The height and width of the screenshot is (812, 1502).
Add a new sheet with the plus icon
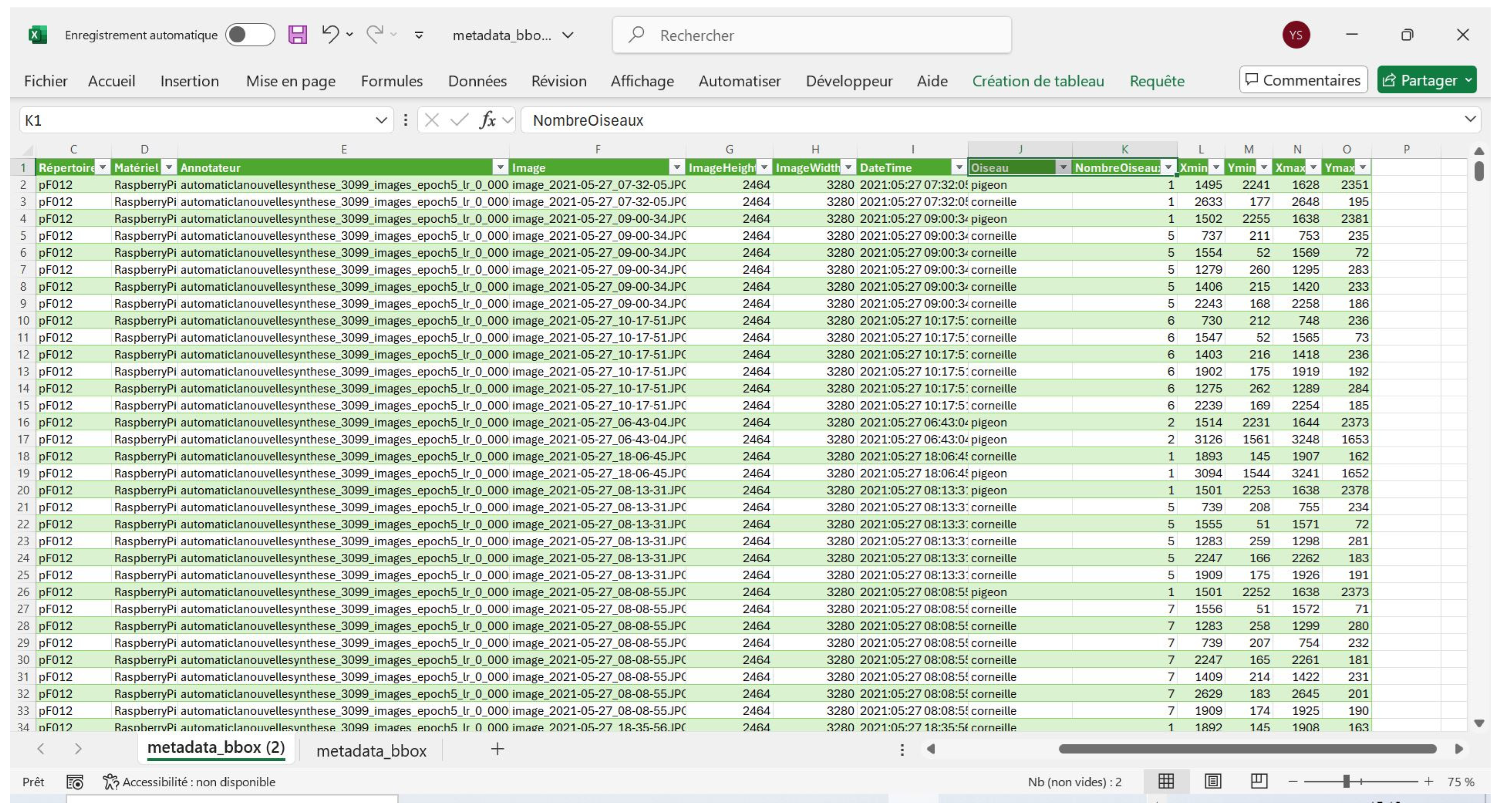coord(497,749)
